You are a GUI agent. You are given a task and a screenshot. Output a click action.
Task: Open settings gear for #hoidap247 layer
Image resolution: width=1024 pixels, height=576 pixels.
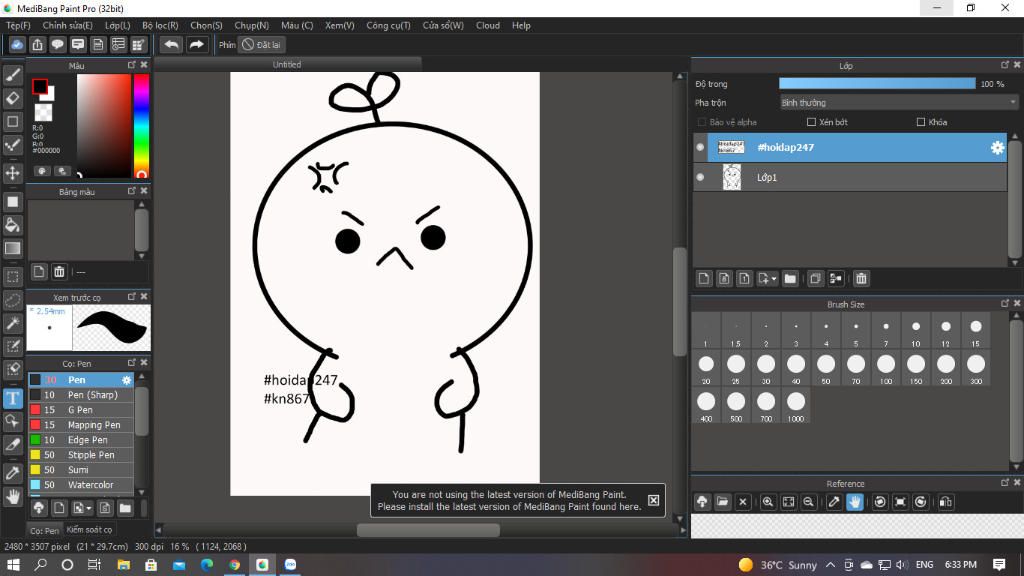997,148
